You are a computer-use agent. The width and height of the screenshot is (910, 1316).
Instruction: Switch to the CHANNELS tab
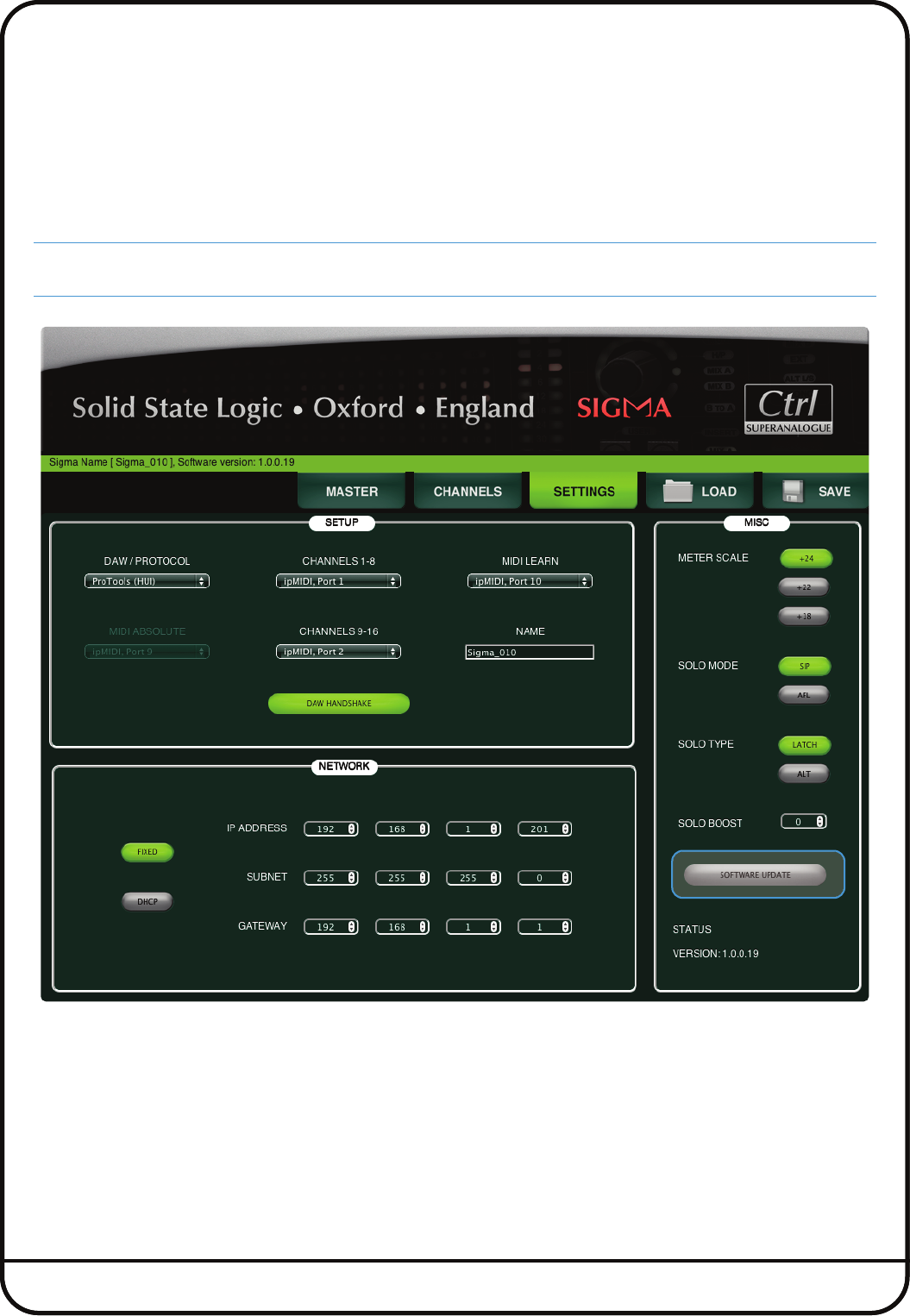(x=468, y=491)
